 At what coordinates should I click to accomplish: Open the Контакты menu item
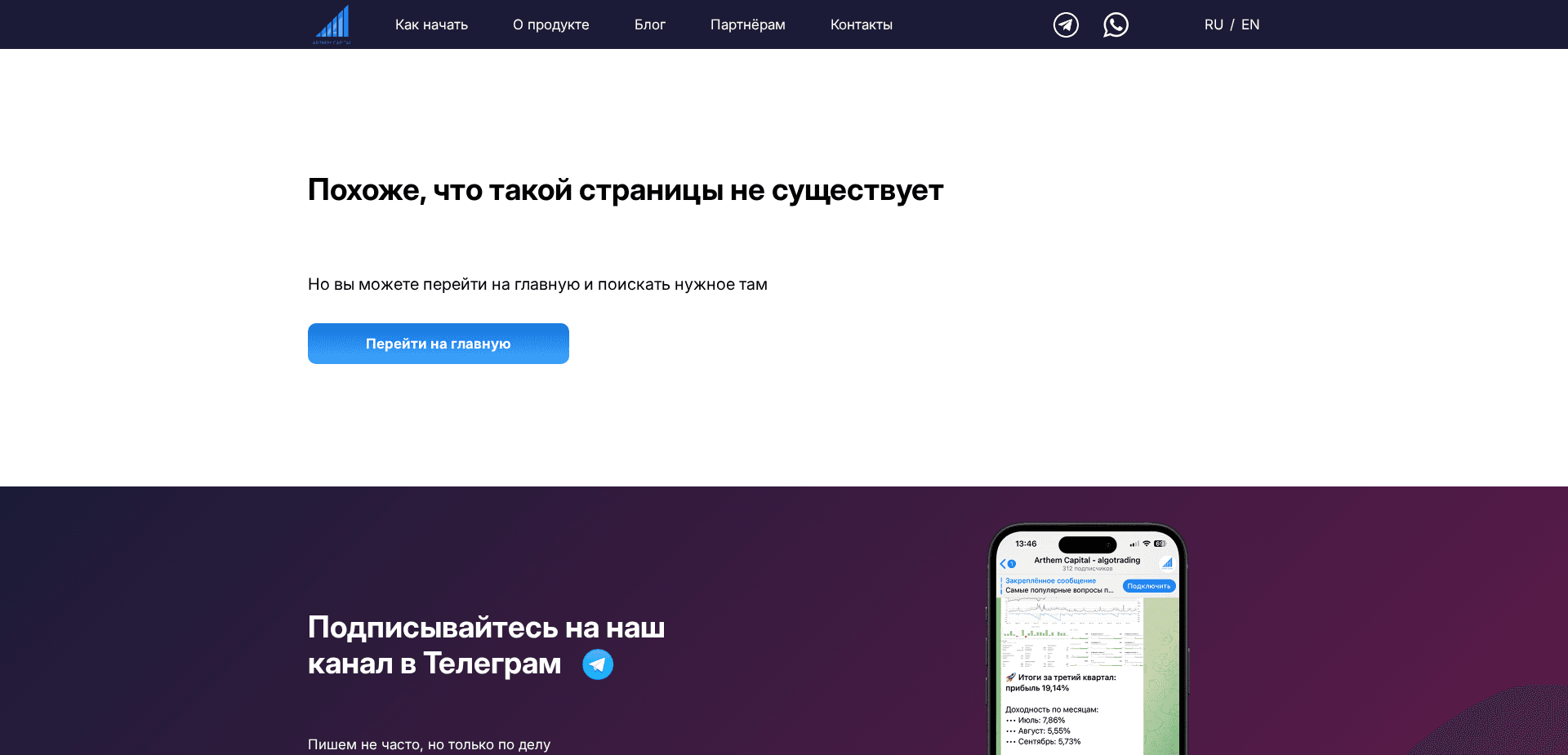[x=861, y=24]
